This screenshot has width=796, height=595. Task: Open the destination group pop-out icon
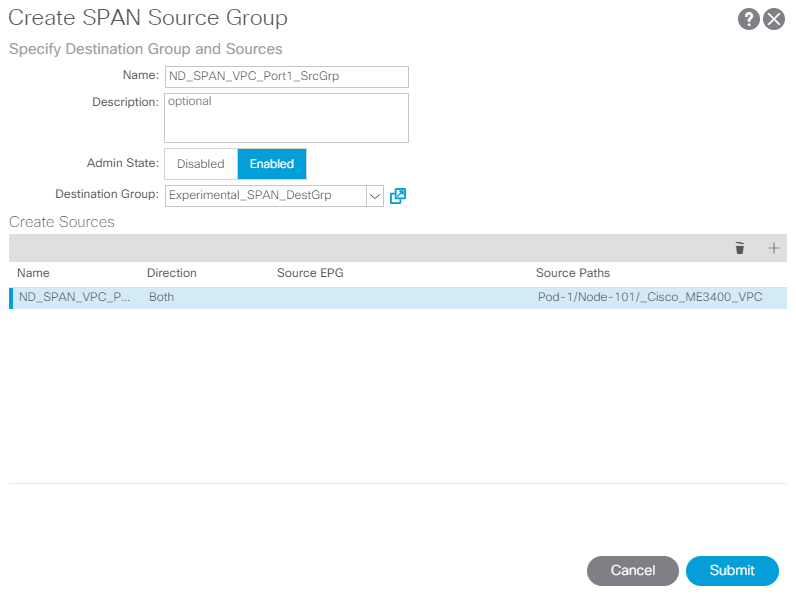click(397, 196)
